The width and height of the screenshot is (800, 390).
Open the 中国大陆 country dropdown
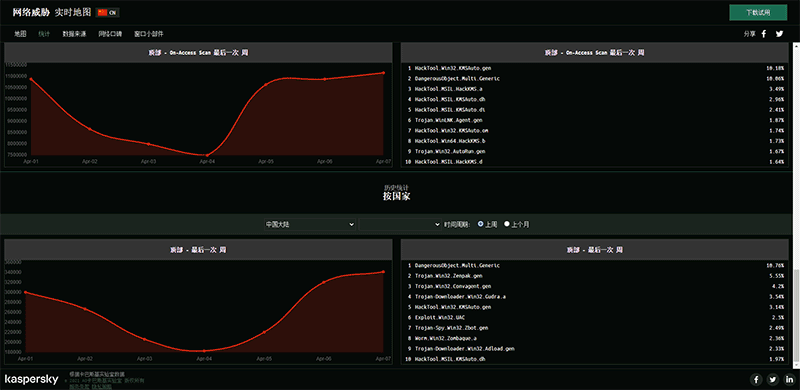click(x=310, y=224)
